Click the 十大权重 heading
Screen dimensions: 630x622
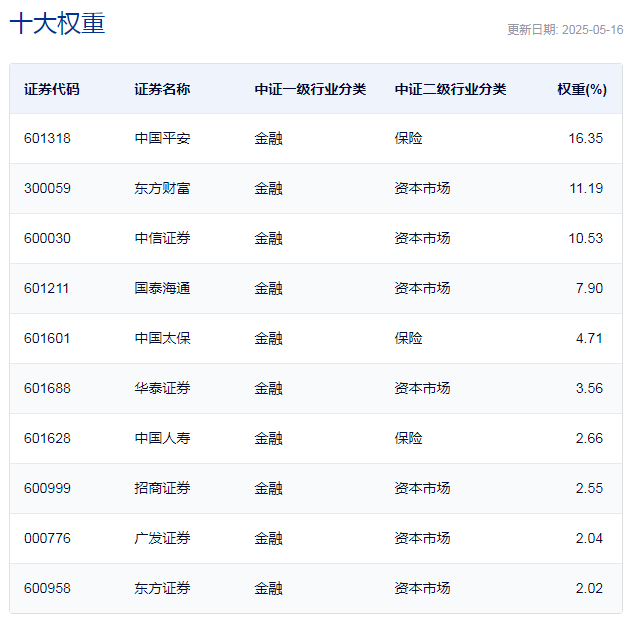tap(57, 23)
